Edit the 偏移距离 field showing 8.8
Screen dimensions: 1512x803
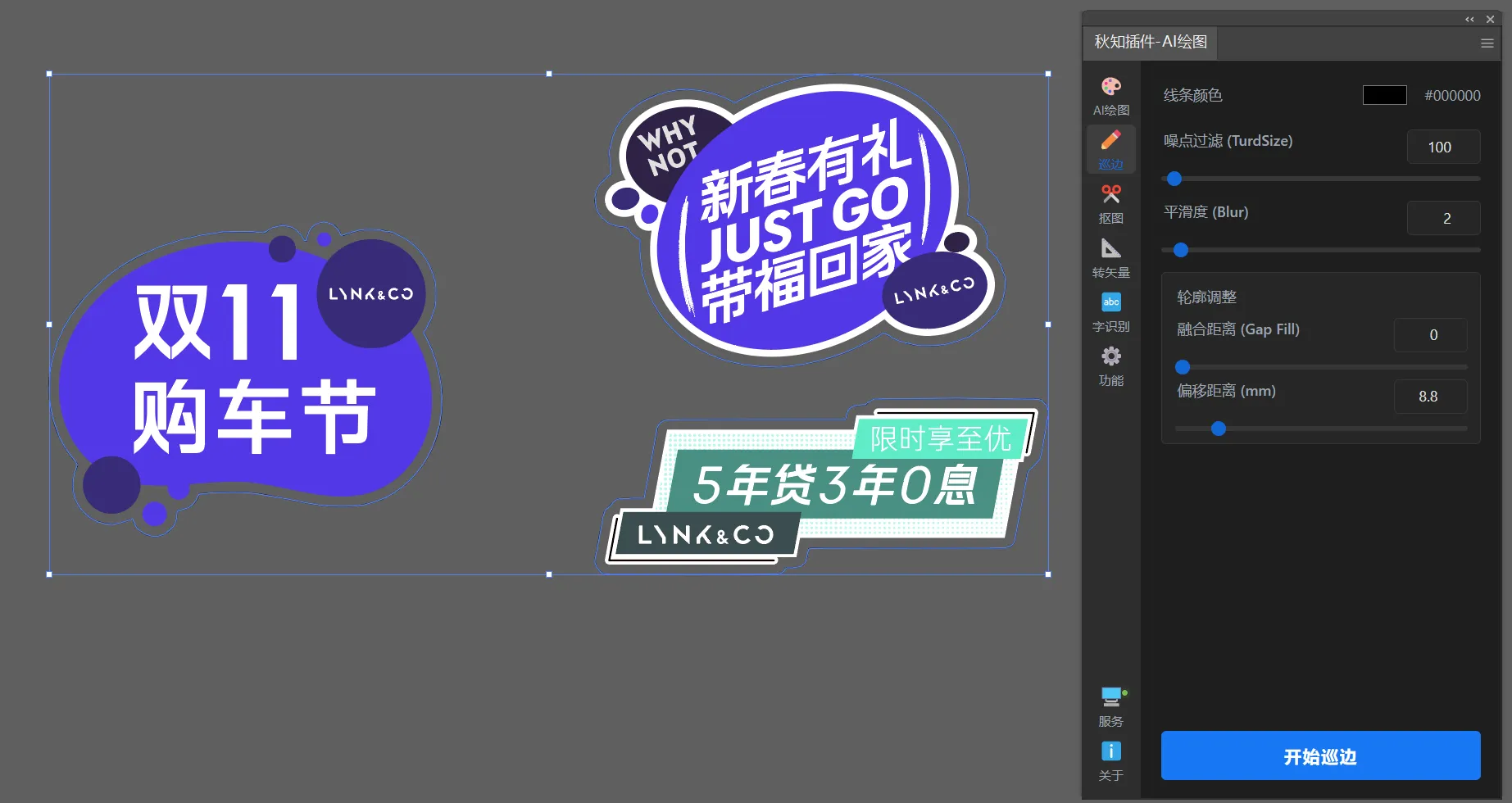[1430, 397]
